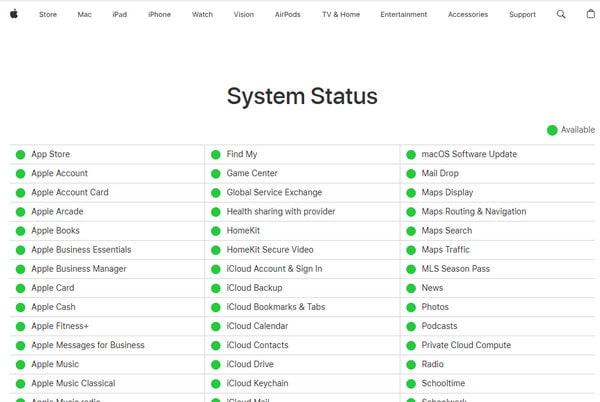Click the status dot beside Game Center
This screenshot has width=600, height=402.
[x=216, y=174]
